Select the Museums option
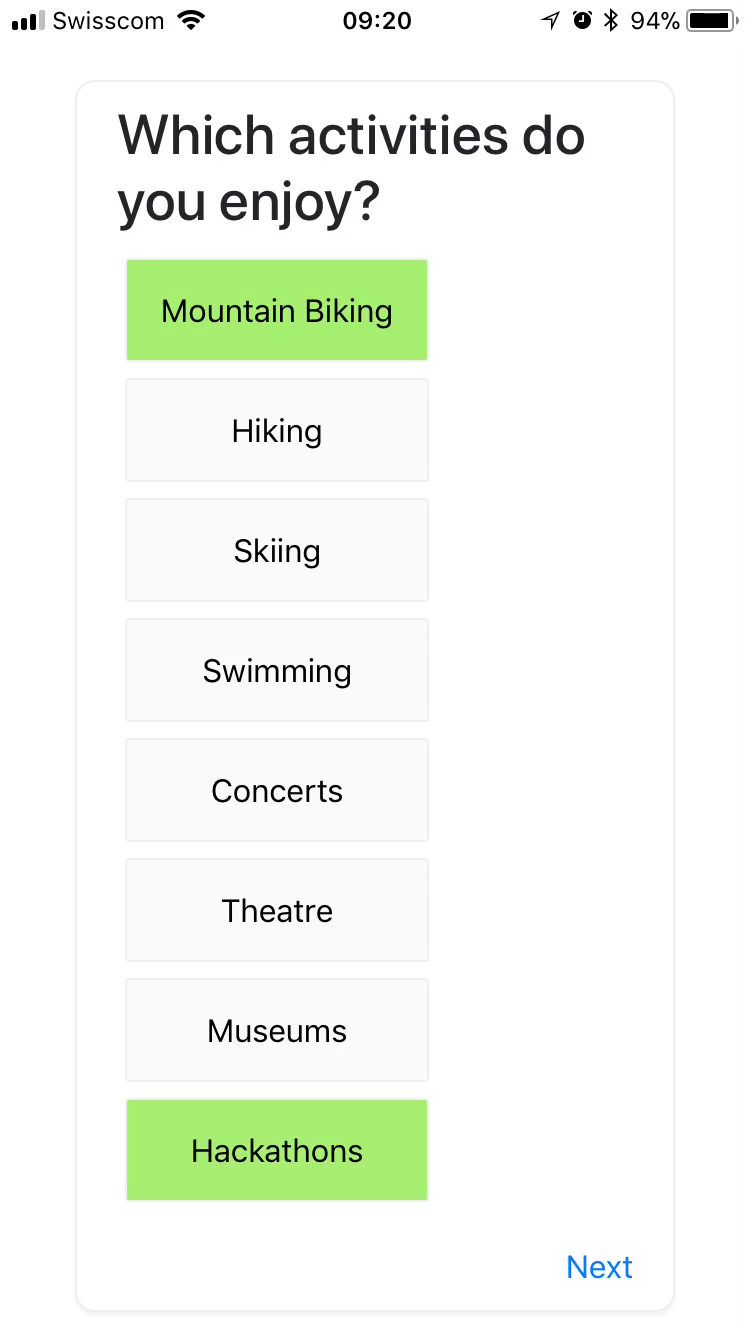 click(x=277, y=1031)
